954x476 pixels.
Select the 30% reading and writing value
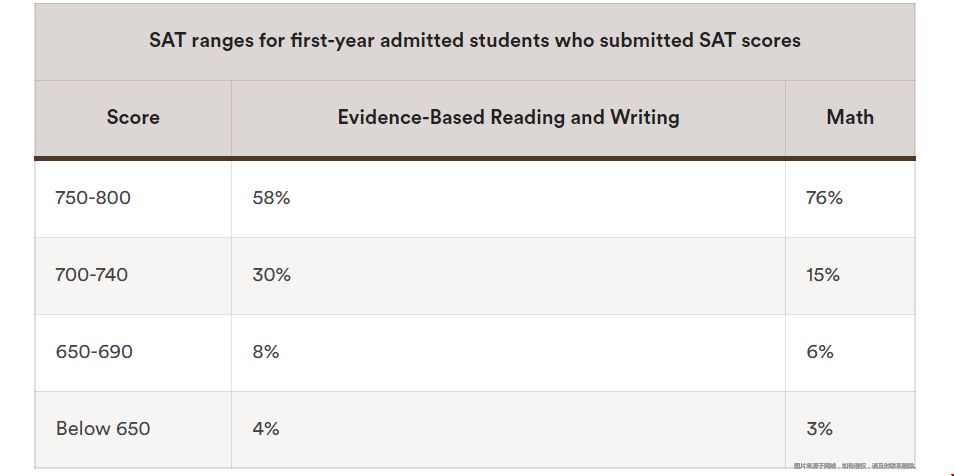[272, 275]
